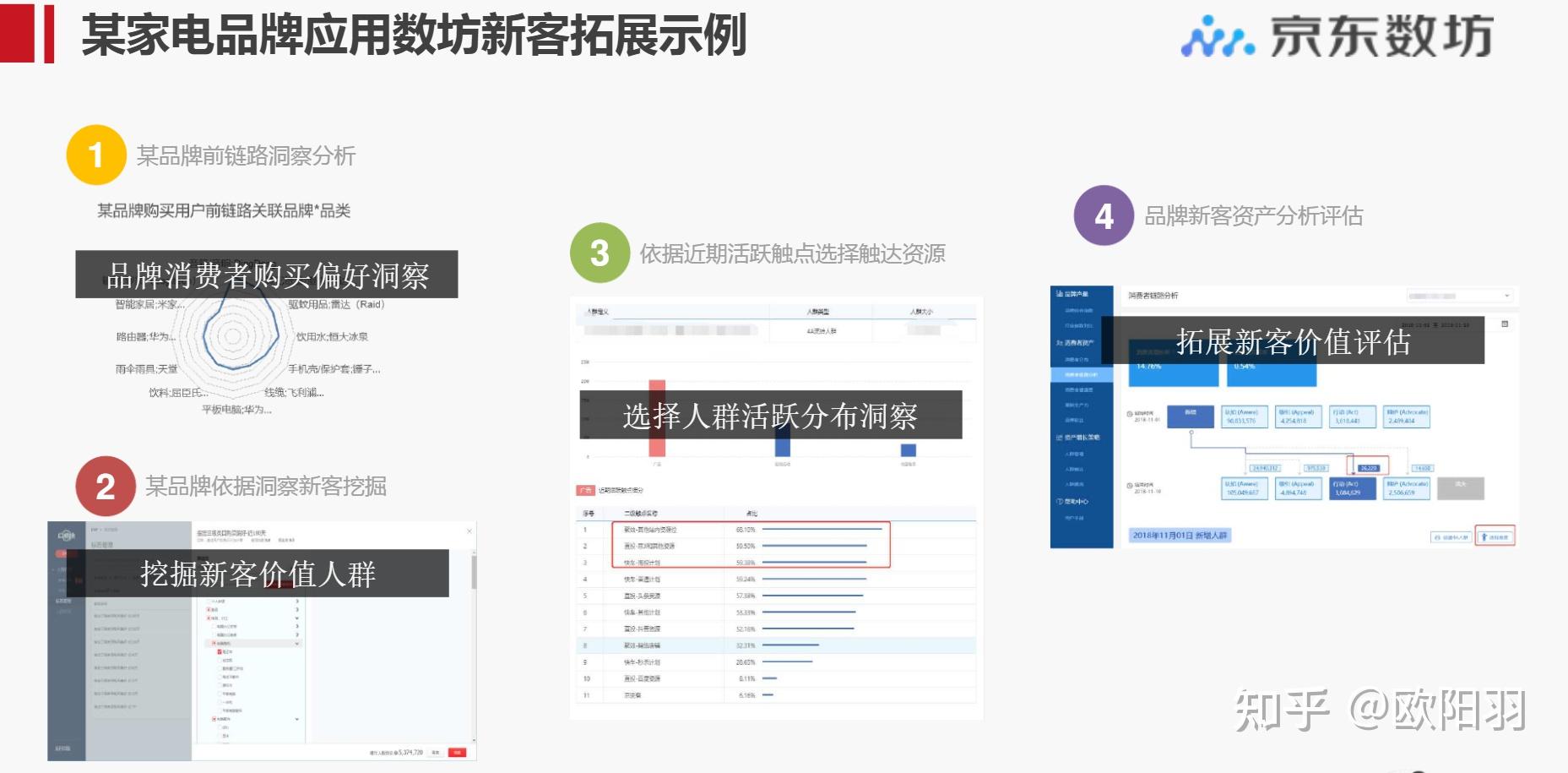Click the red bar in the crowd activity chart
This screenshot has width=1568, height=773.
click(657, 418)
